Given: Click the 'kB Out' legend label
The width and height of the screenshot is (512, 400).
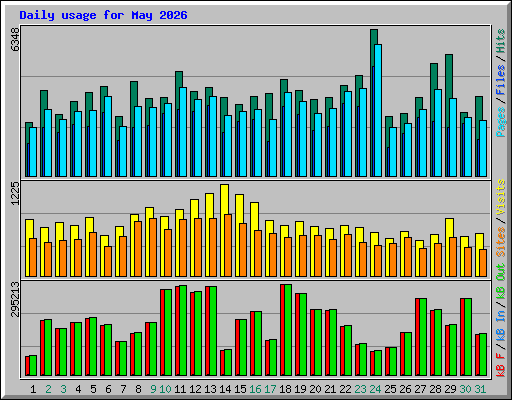Looking at the screenshot, I should click(501, 282).
